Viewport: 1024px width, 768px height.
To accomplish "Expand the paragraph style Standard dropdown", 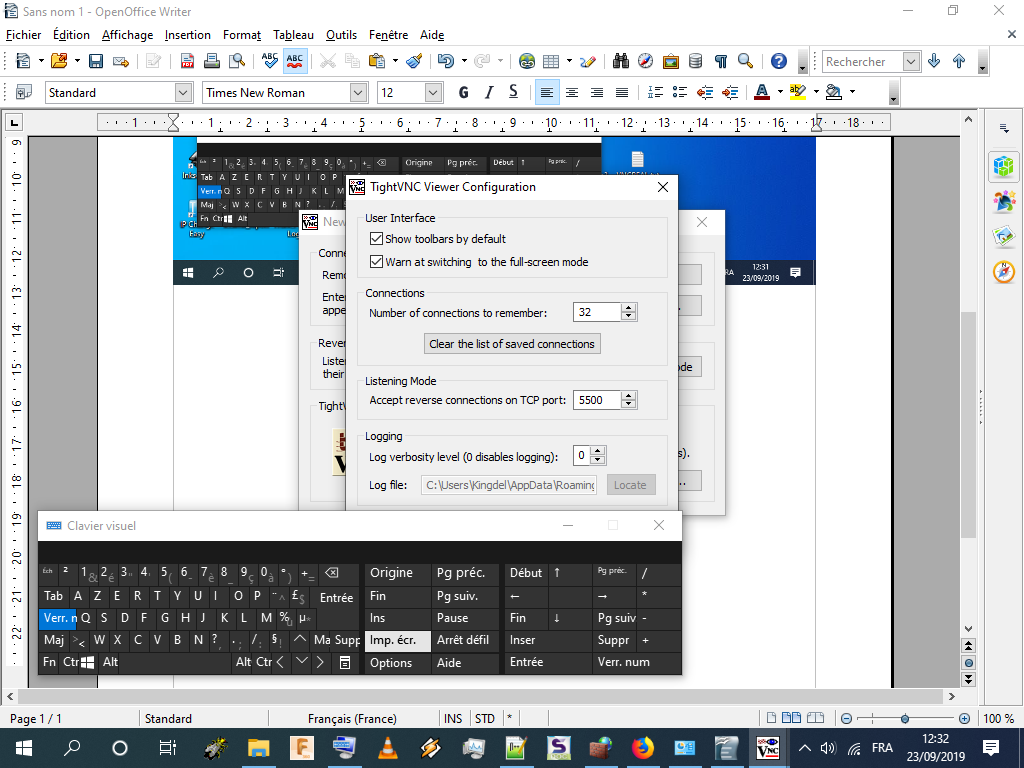I will tap(184, 93).
